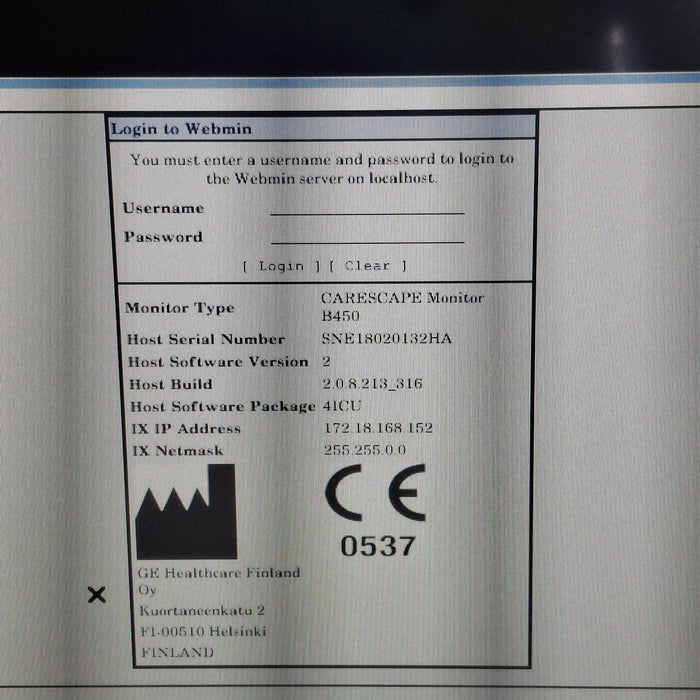Select the host build value 2.0.8.213_316
This screenshot has height=700, width=700.
[x=372, y=383]
